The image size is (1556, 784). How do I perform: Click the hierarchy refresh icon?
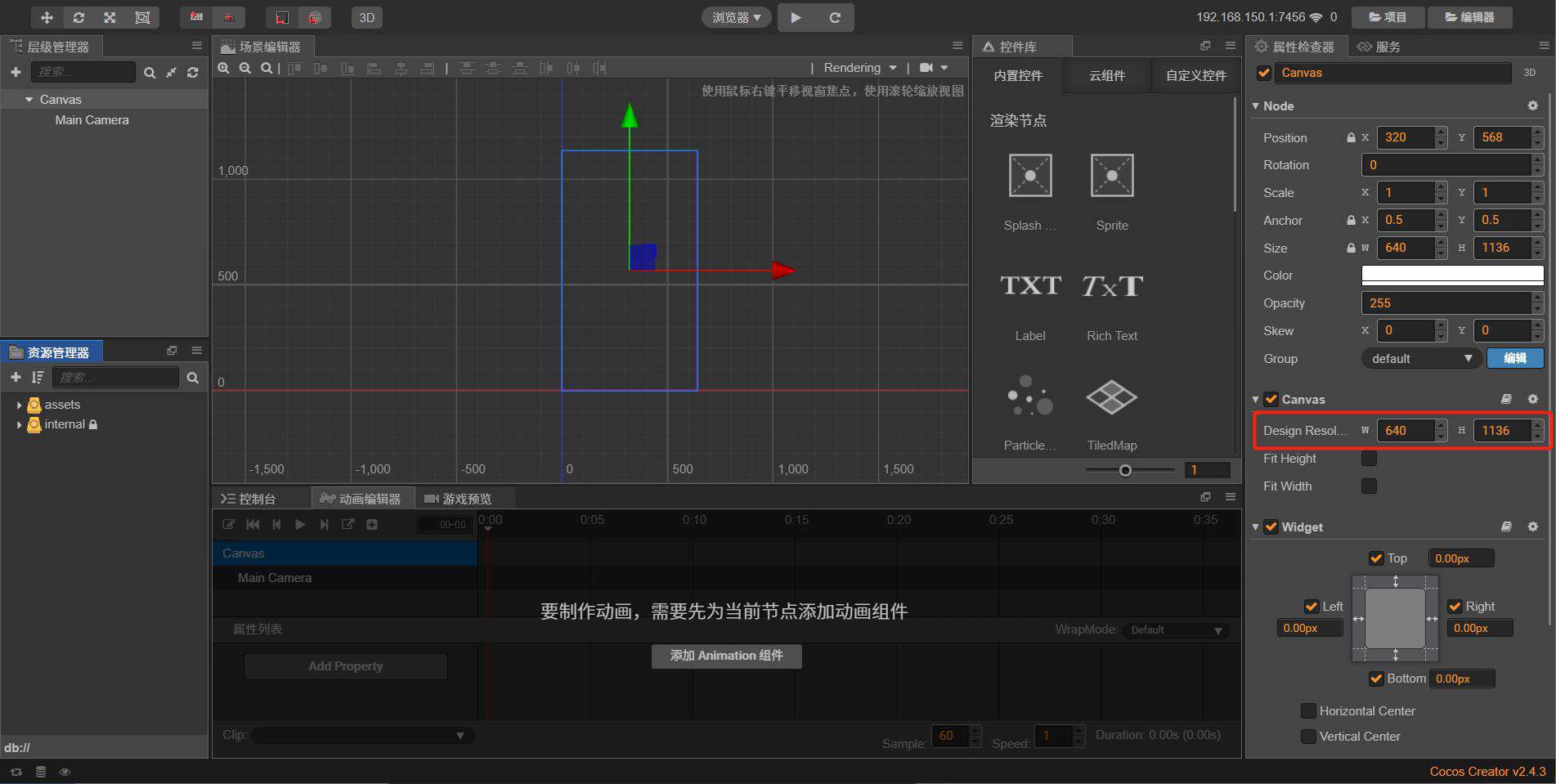click(x=193, y=73)
